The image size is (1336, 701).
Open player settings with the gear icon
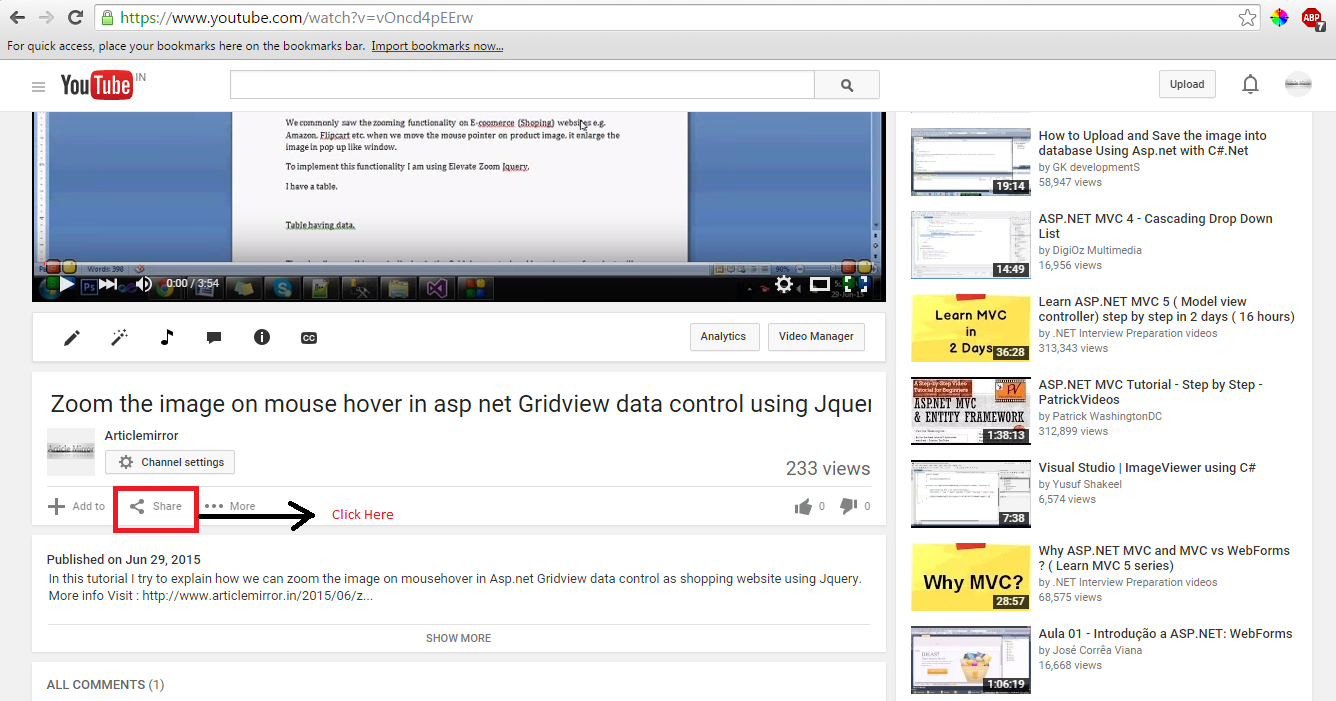tap(784, 284)
